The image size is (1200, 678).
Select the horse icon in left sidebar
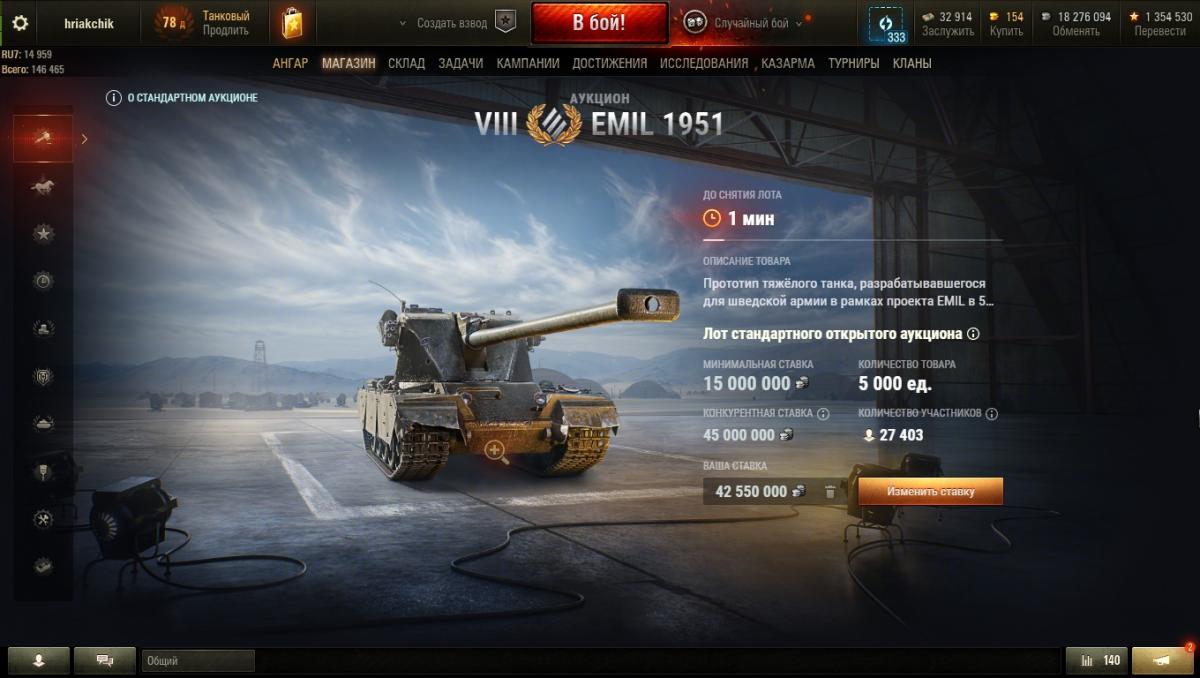click(43, 186)
